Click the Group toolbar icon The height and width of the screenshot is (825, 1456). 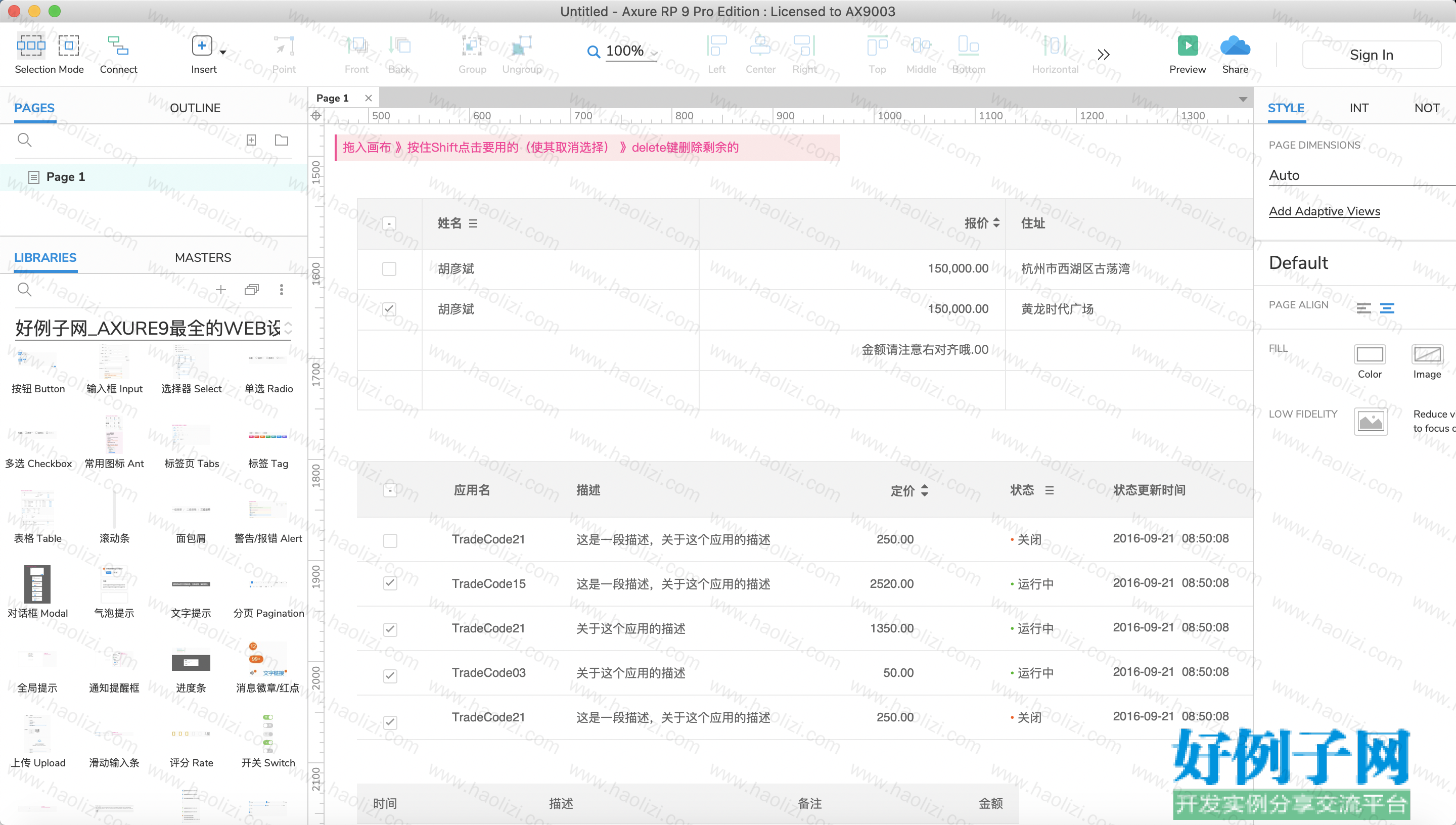point(472,46)
